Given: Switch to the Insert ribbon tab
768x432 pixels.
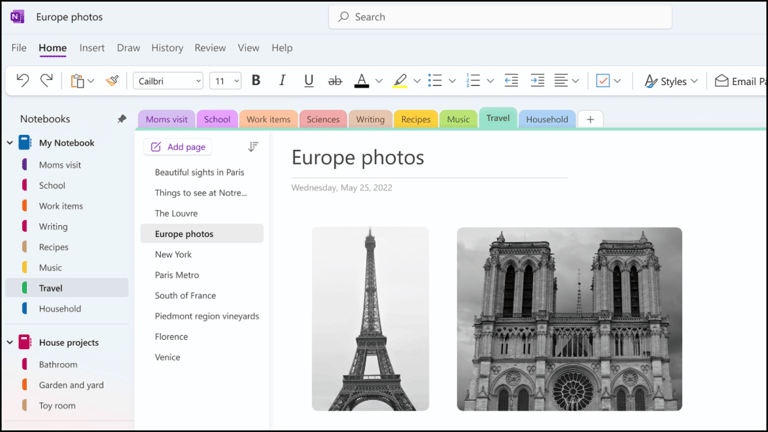Looking at the screenshot, I should tap(92, 48).
